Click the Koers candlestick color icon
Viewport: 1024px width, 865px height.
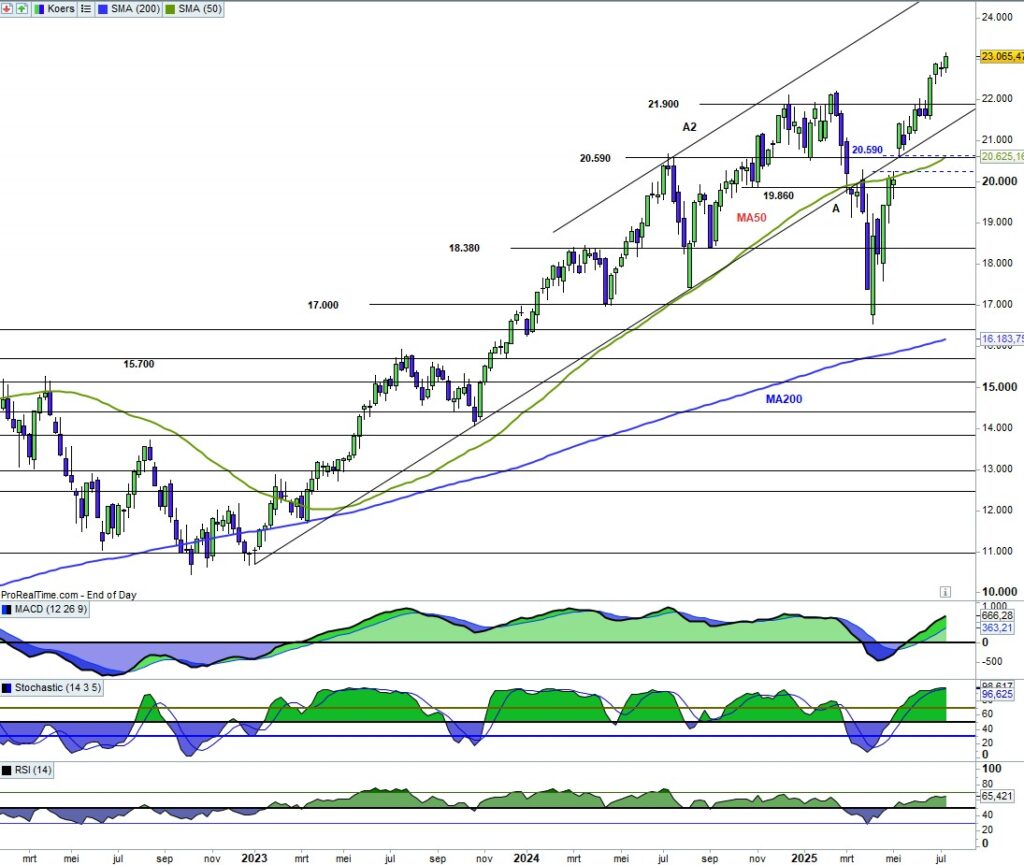41,8
